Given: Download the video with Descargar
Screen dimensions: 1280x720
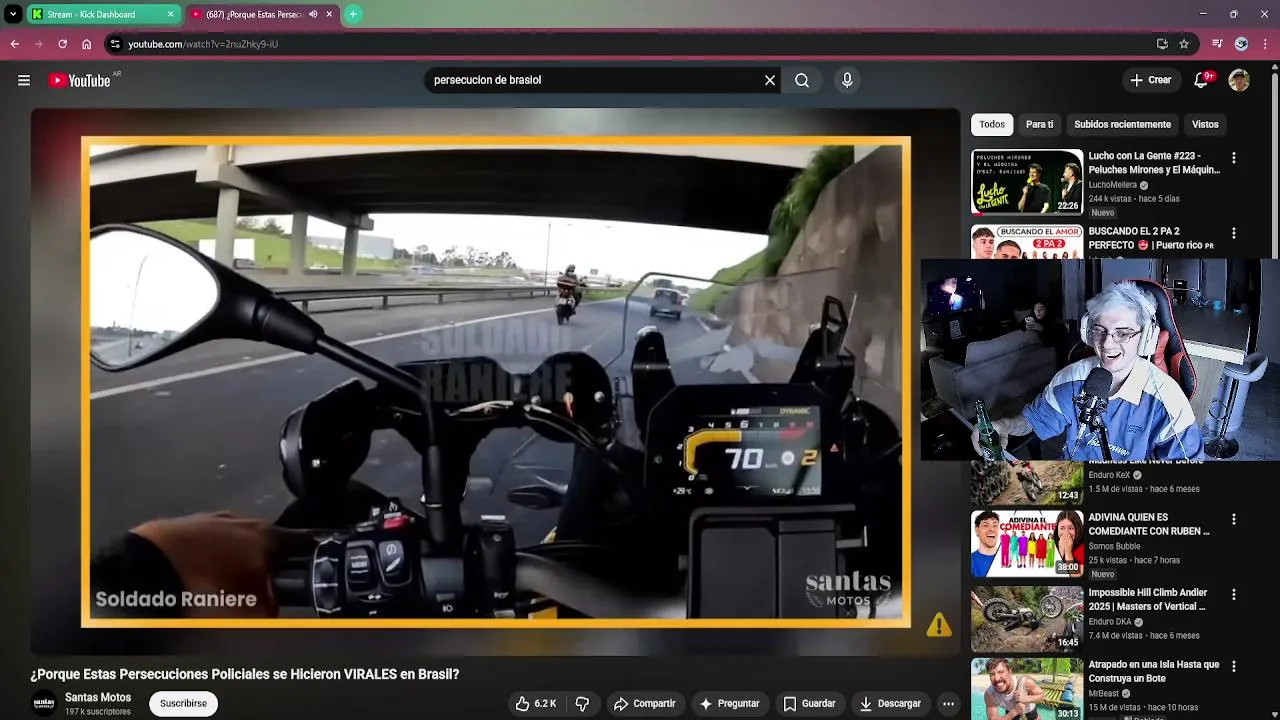Looking at the screenshot, I should pos(889,703).
